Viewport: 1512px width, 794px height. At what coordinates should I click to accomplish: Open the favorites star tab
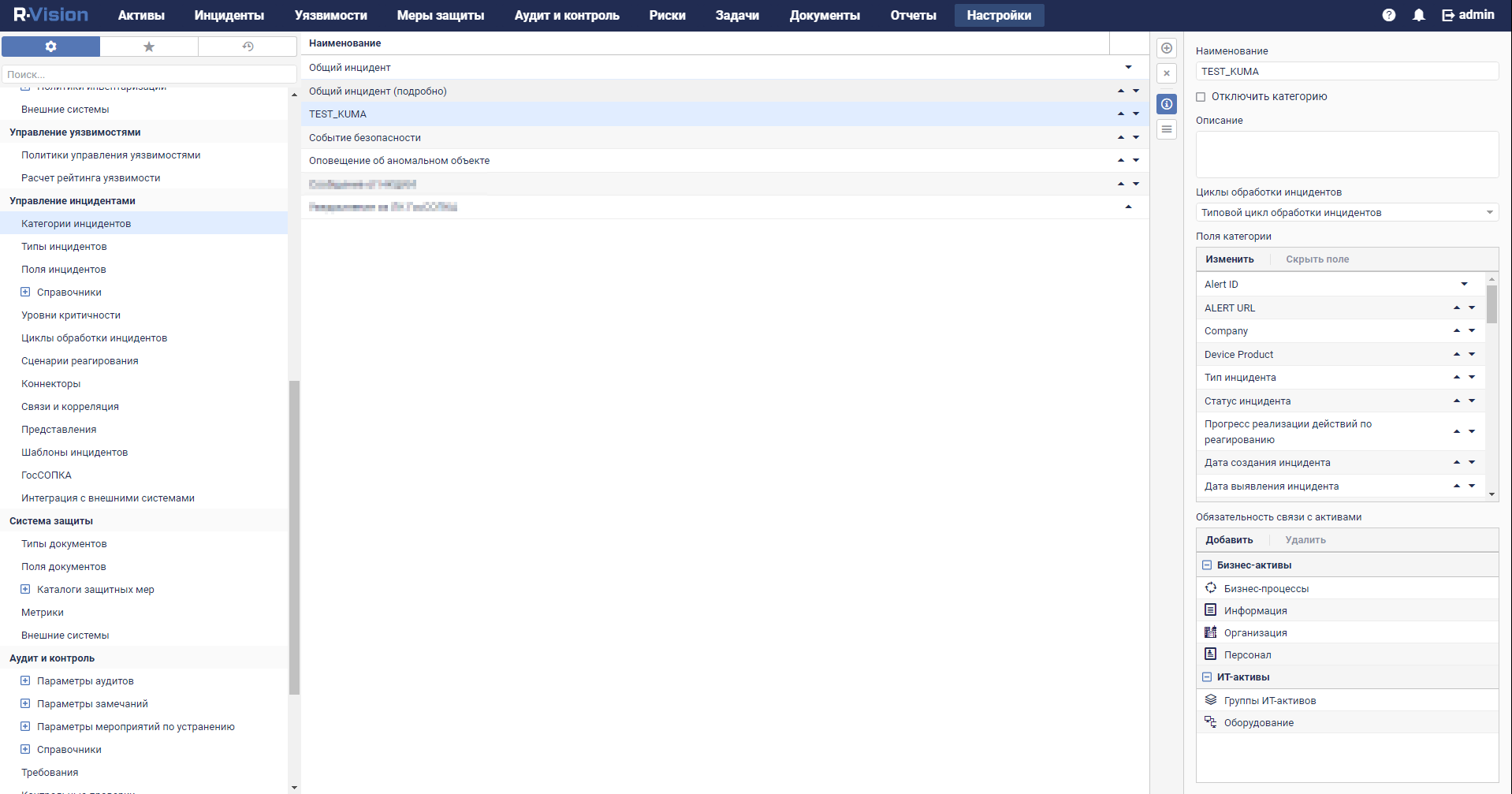148,47
